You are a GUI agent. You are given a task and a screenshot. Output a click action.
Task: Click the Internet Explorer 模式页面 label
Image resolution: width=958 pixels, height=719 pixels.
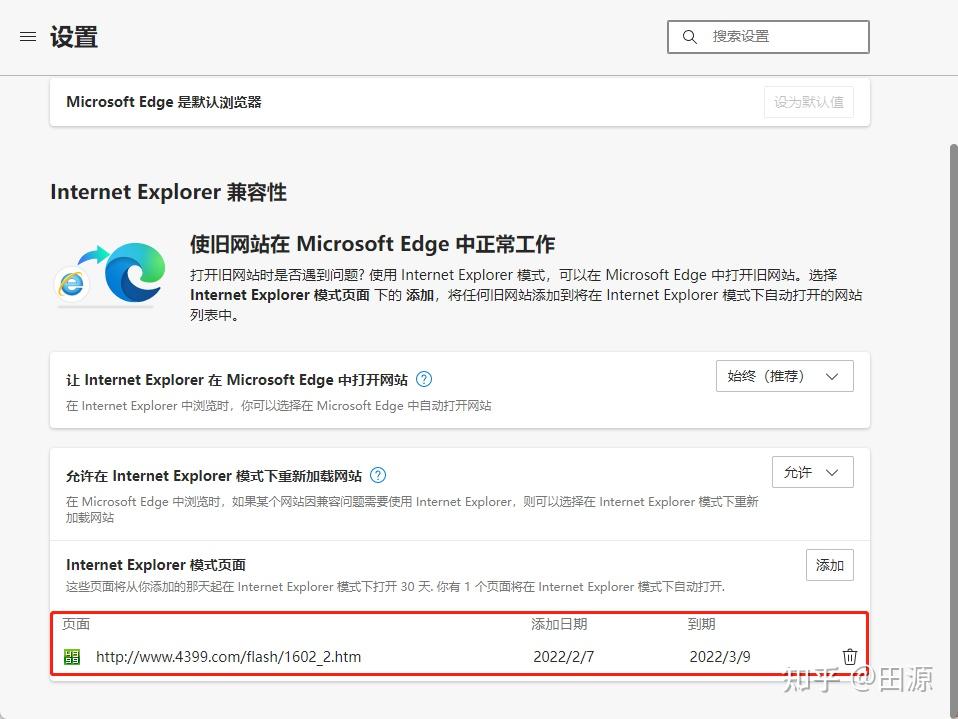click(156, 564)
